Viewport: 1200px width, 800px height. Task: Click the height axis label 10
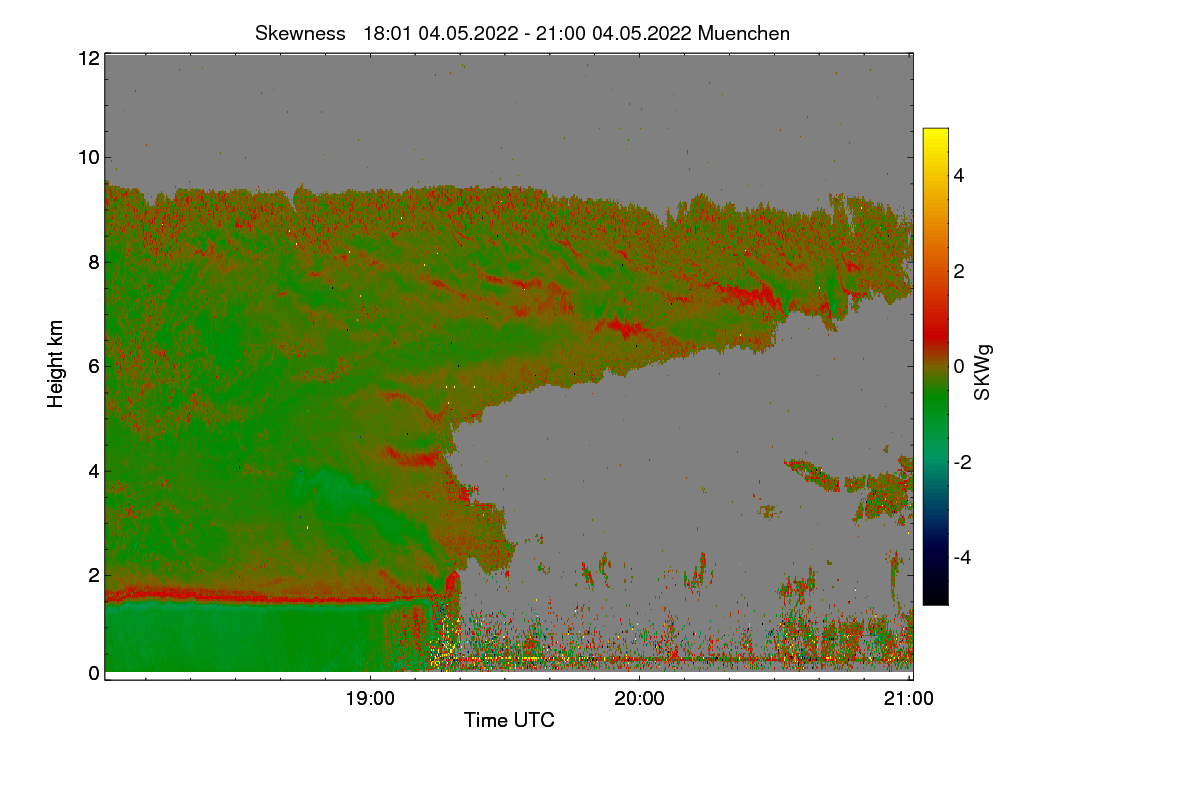(x=87, y=157)
